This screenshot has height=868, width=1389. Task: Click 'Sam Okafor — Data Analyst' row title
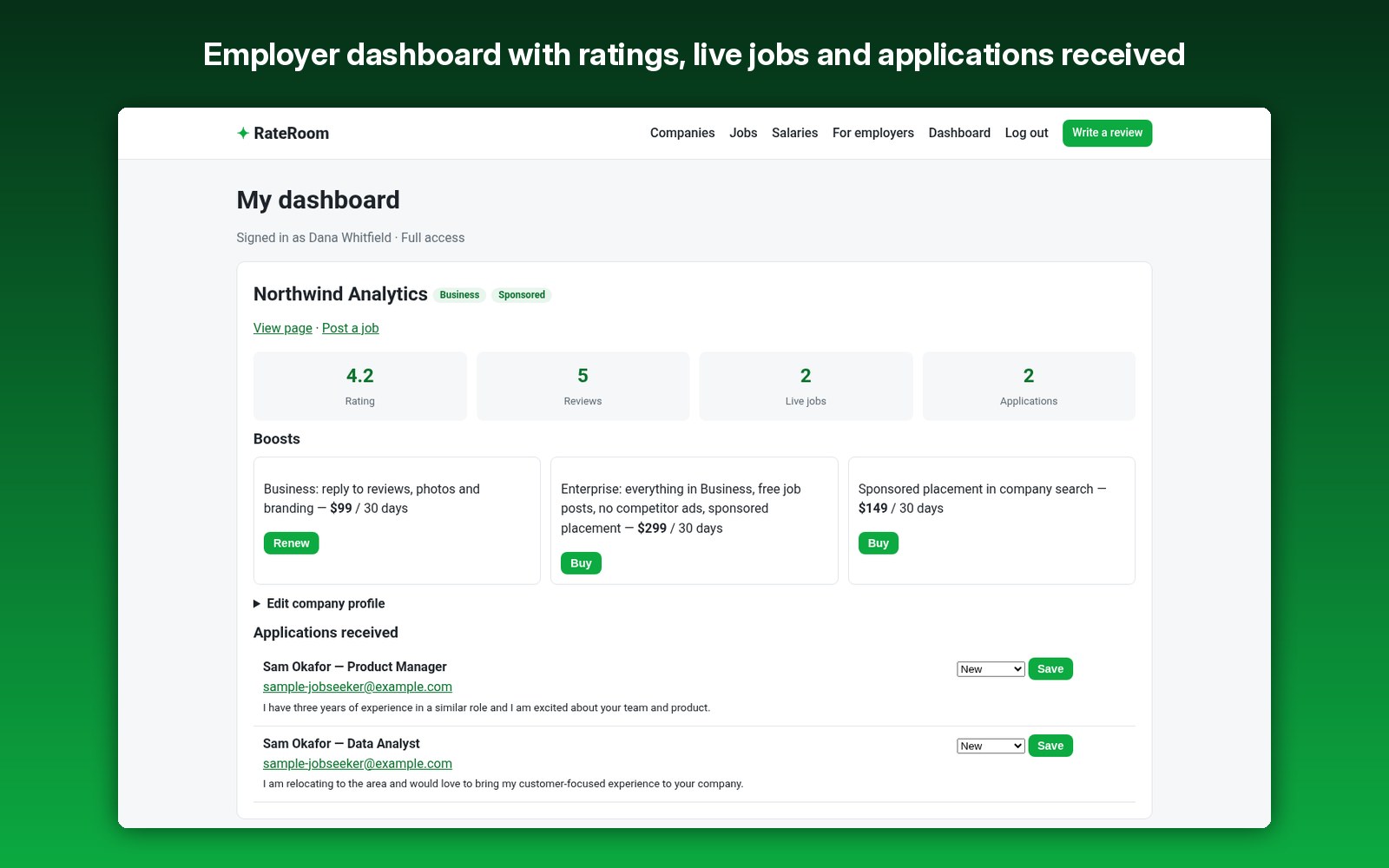coord(341,744)
